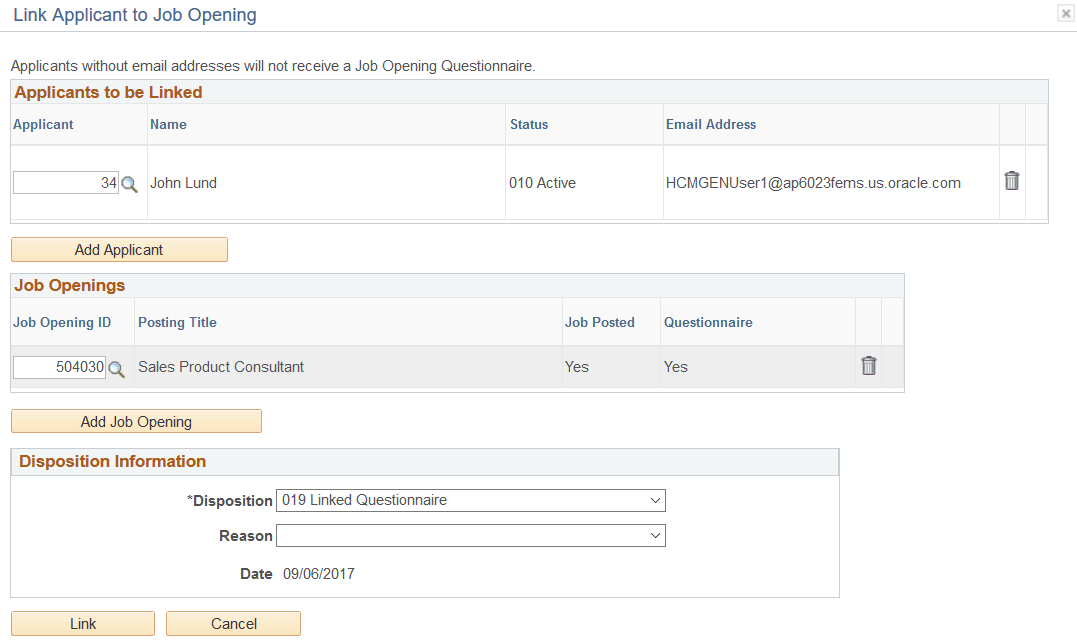Screen dimensions: 1077x642
Task: Click the Job Opening ID field showing 504030
Action: point(58,367)
